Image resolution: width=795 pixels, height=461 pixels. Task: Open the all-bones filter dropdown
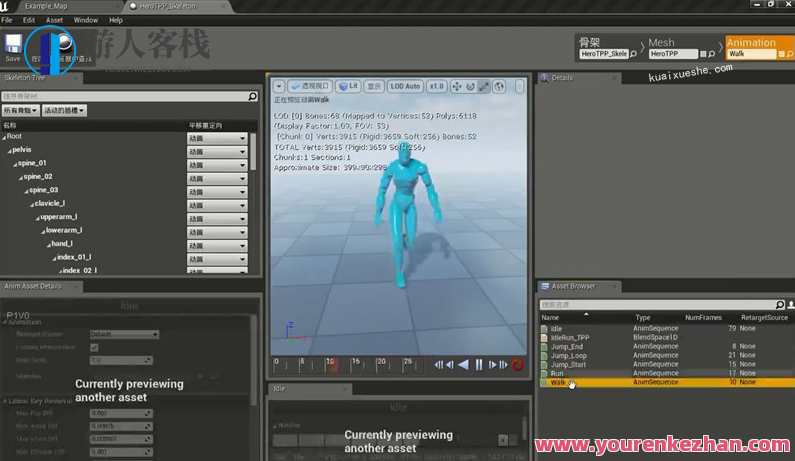pos(21,110)
